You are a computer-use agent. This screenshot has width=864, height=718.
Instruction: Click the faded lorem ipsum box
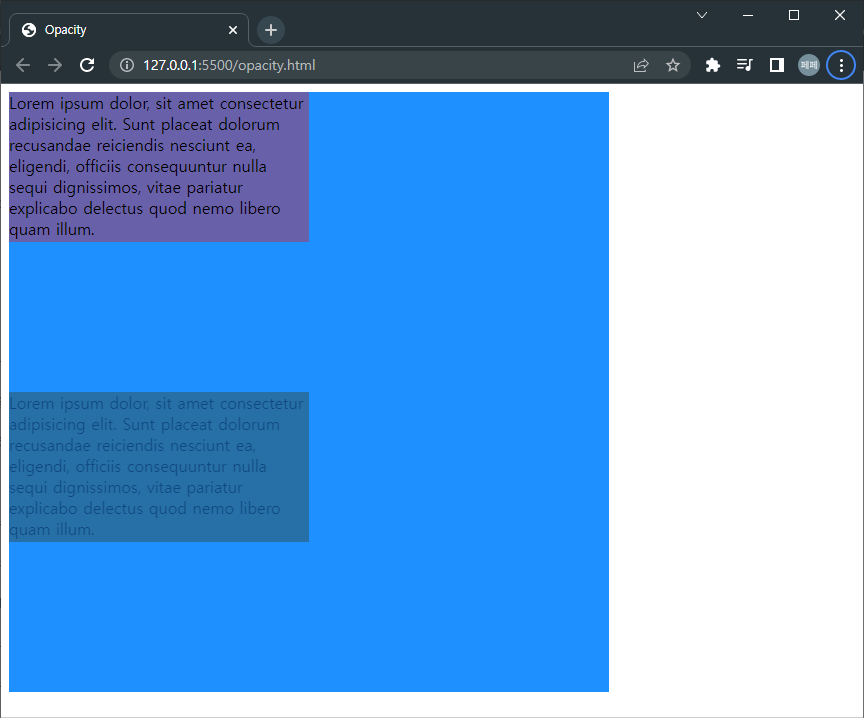[x=159, y=467]
